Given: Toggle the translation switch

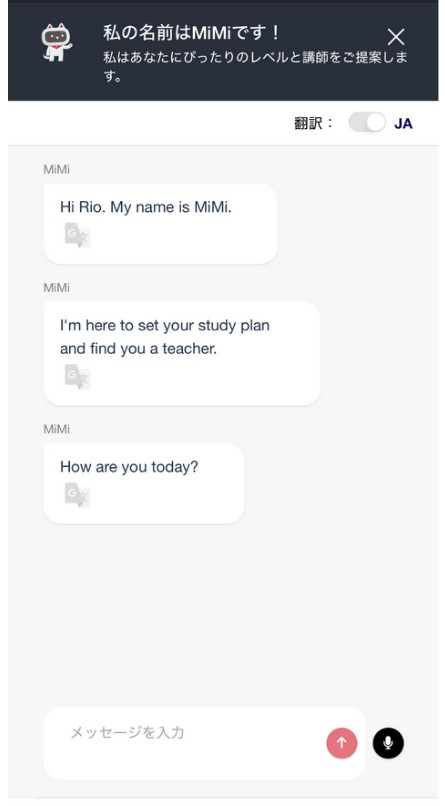Looking at the screenshot, I should pos(367,123).
